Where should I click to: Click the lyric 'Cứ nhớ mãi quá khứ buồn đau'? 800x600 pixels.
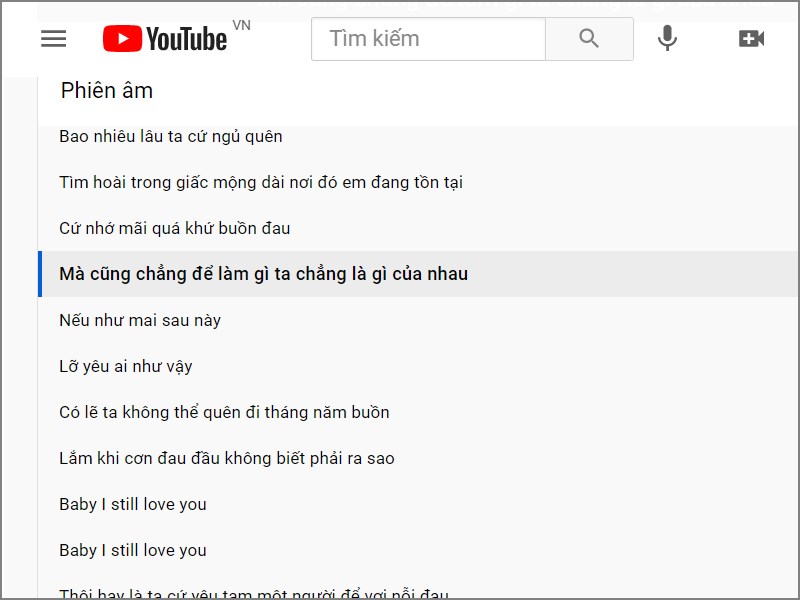pyautogui.click(x=172, y=228)
